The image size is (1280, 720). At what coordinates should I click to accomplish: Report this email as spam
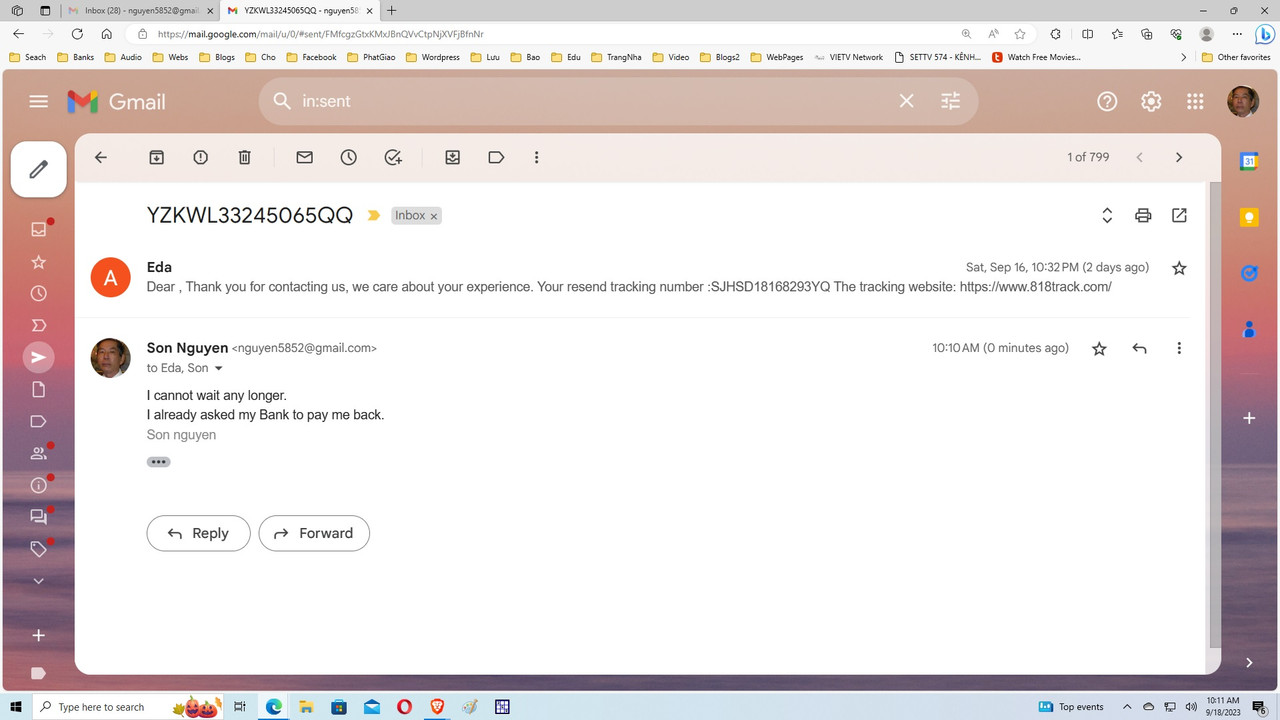click(200, 157)
